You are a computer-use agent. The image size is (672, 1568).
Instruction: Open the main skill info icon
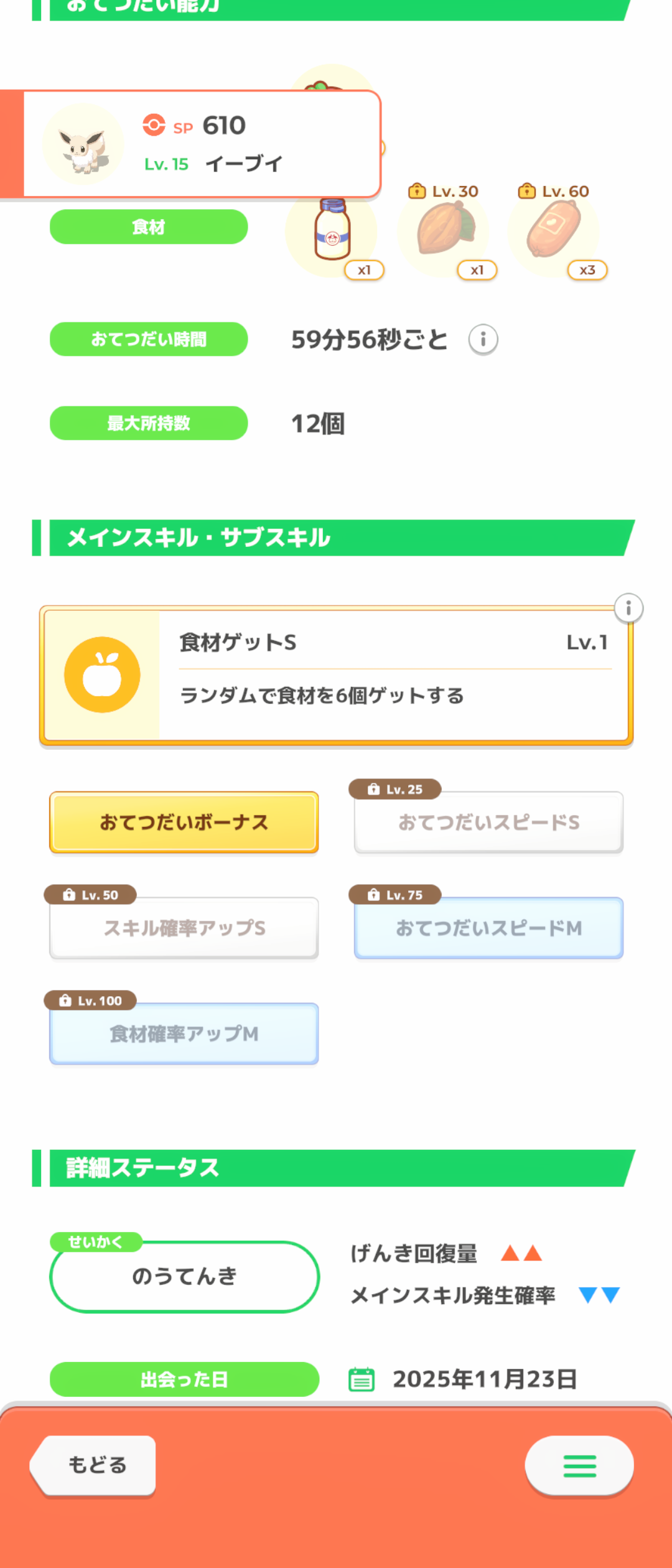tap(628, 608)
